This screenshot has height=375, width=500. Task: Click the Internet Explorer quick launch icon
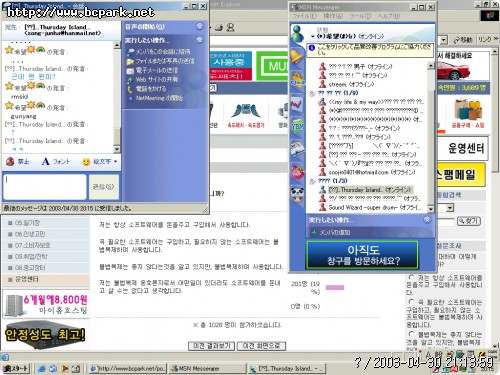click(42, 369)
